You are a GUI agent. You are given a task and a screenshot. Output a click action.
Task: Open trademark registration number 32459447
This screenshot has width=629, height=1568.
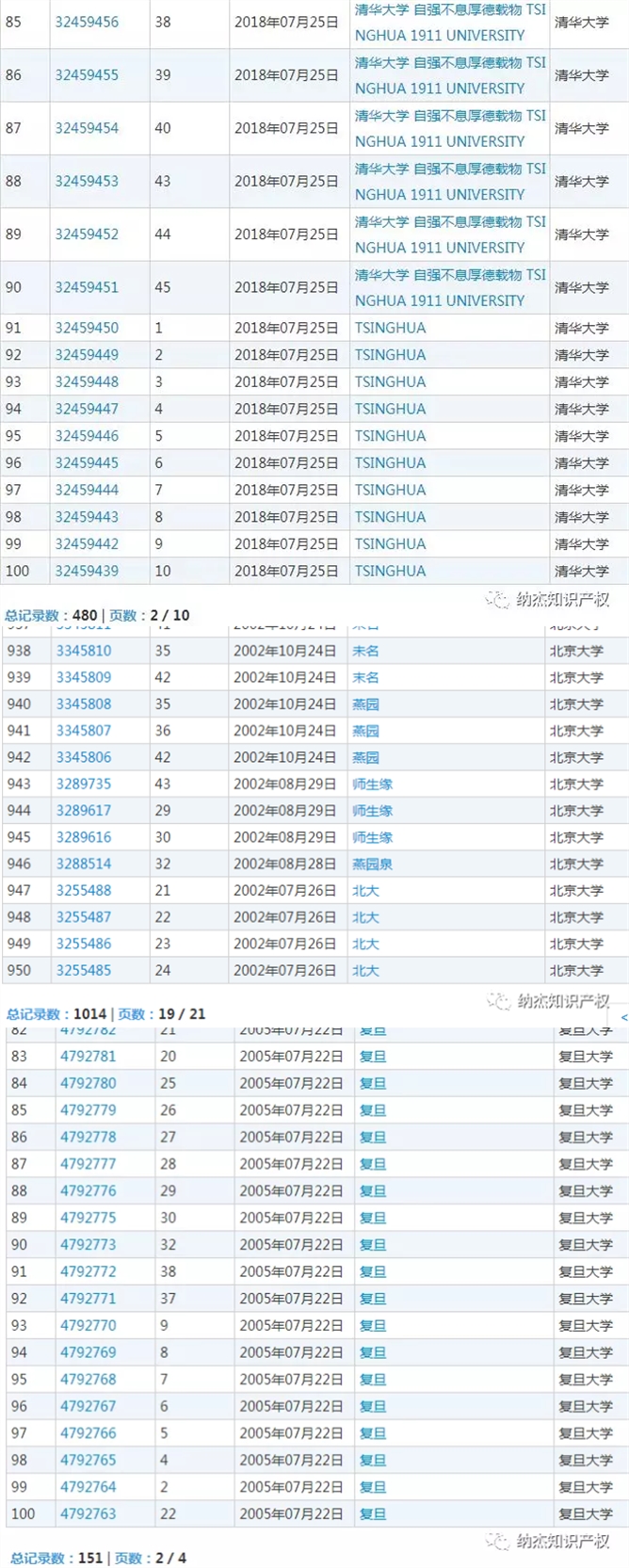87,409
